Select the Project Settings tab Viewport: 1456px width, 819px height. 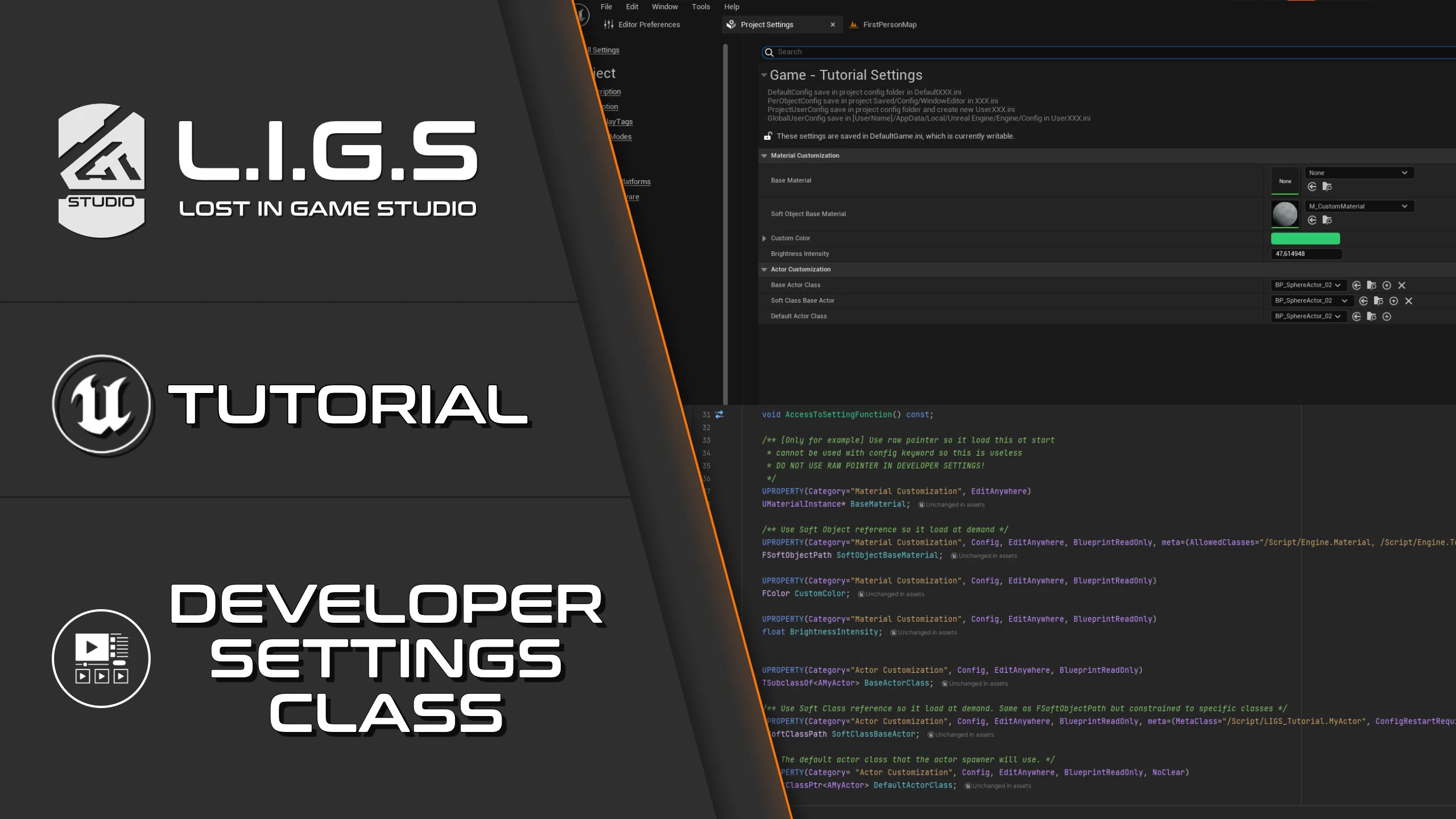[783, 24]
